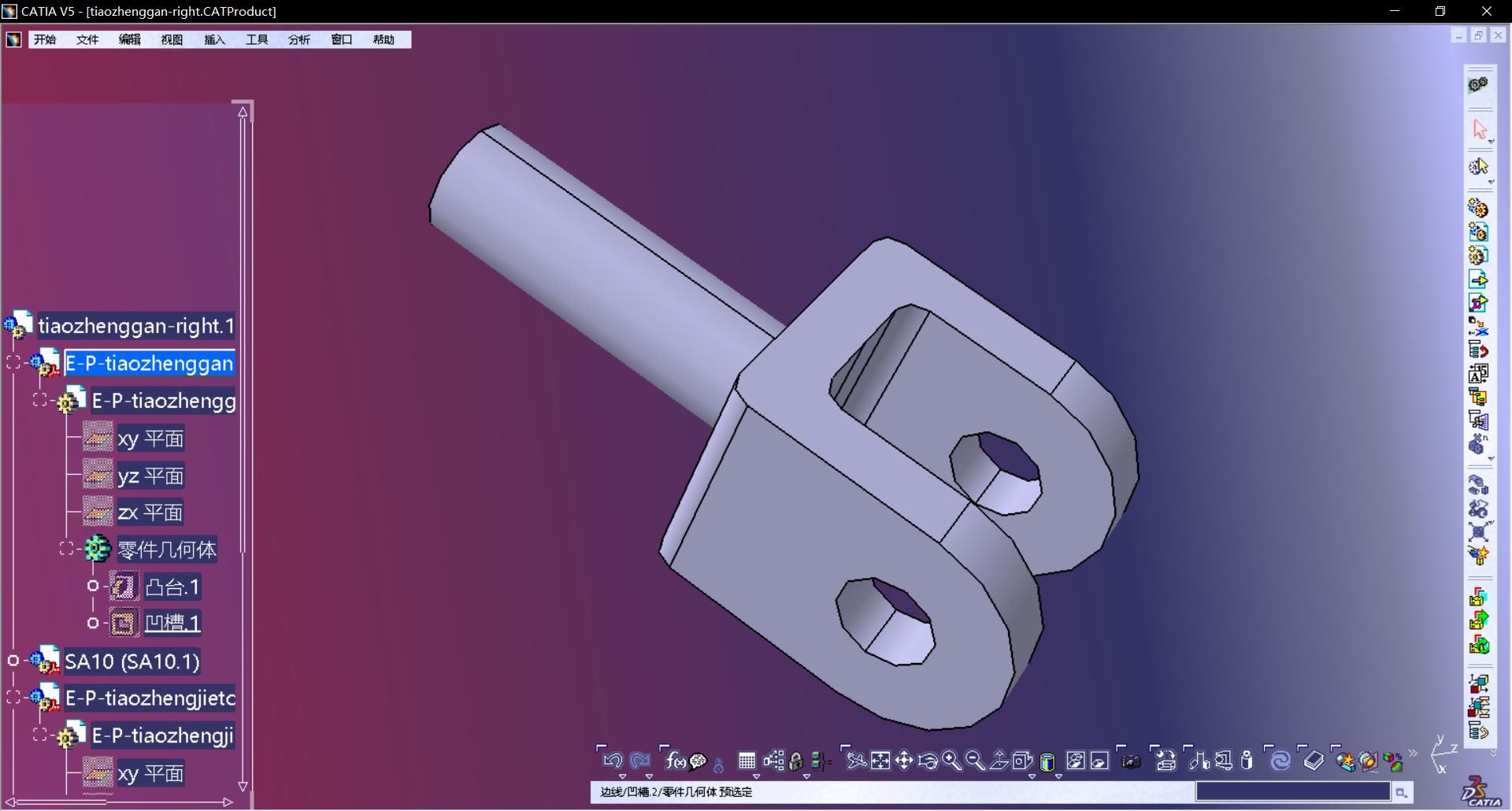Open the 开始 menu

pyautogui.click(x=45, y=39)
